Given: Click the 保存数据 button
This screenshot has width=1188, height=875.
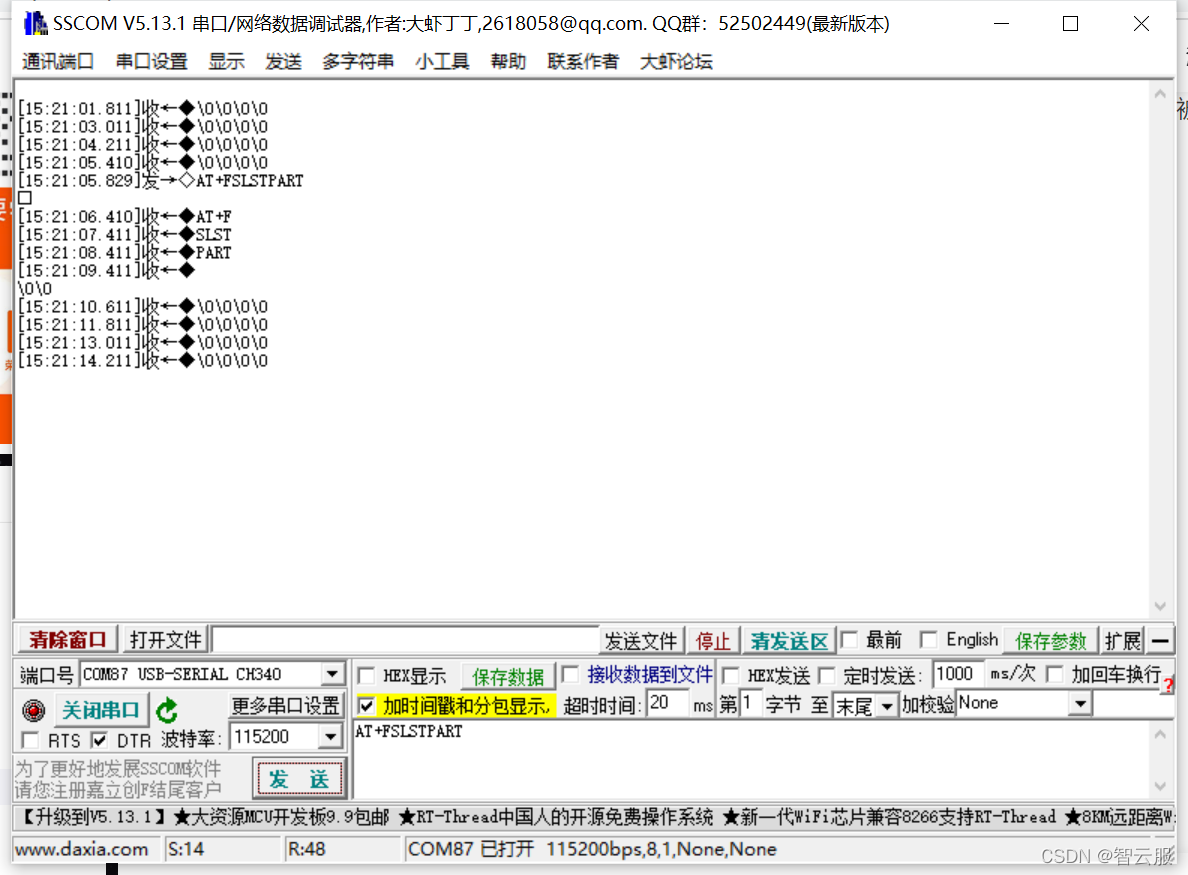Looking at the screenshot, I should 508,676.
